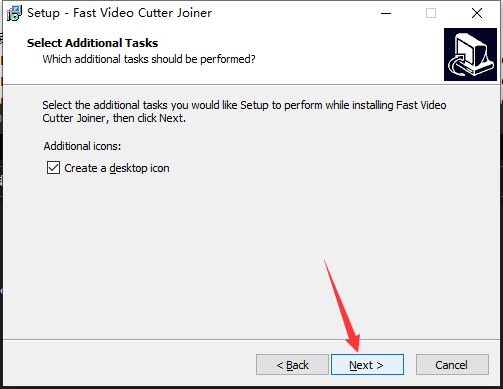
Task: Click the "Select Additional Tasks" heading
Action: click(x=92, y=43)
